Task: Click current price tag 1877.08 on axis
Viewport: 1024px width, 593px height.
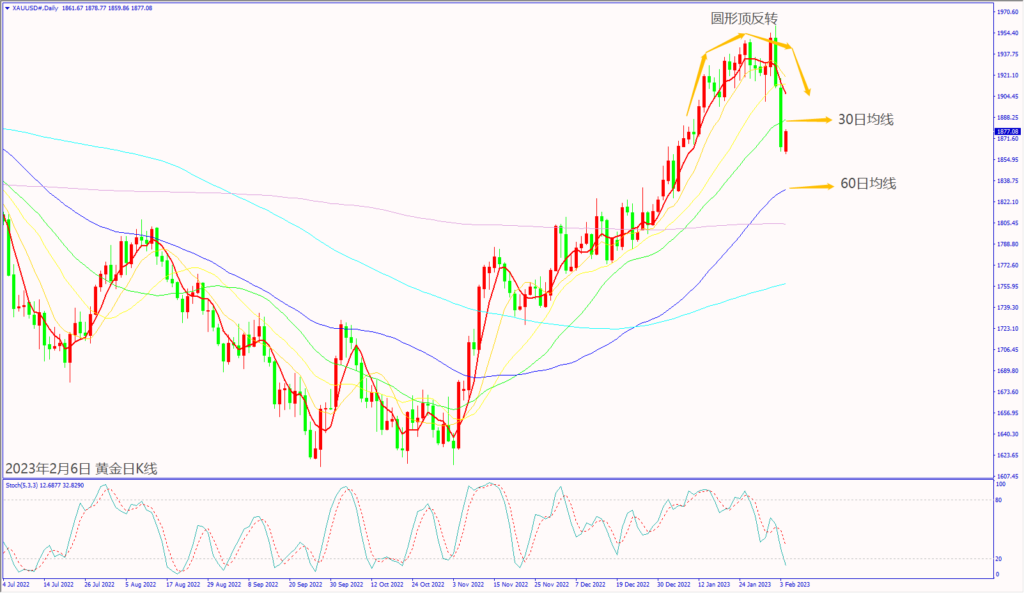Action: (1006, 131)
